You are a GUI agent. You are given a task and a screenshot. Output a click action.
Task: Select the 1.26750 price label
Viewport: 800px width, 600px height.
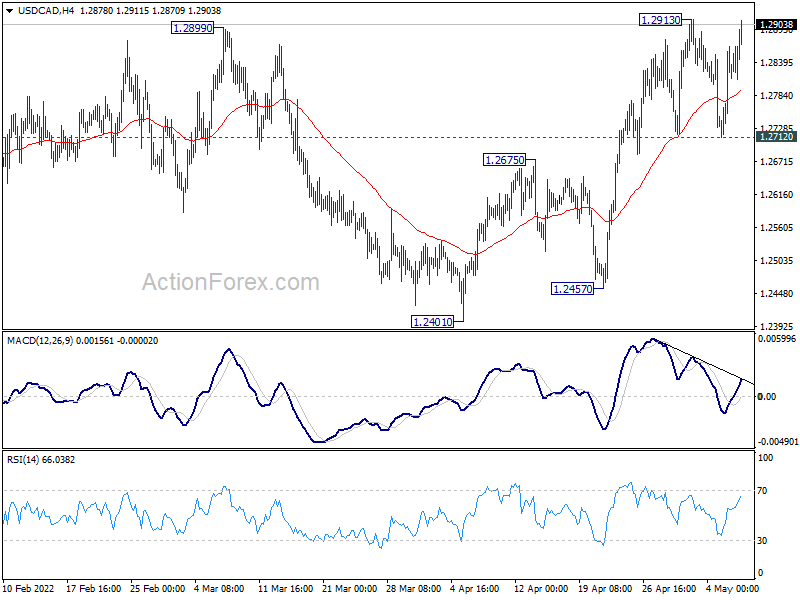pyautogui.click(x=505, y=160)
